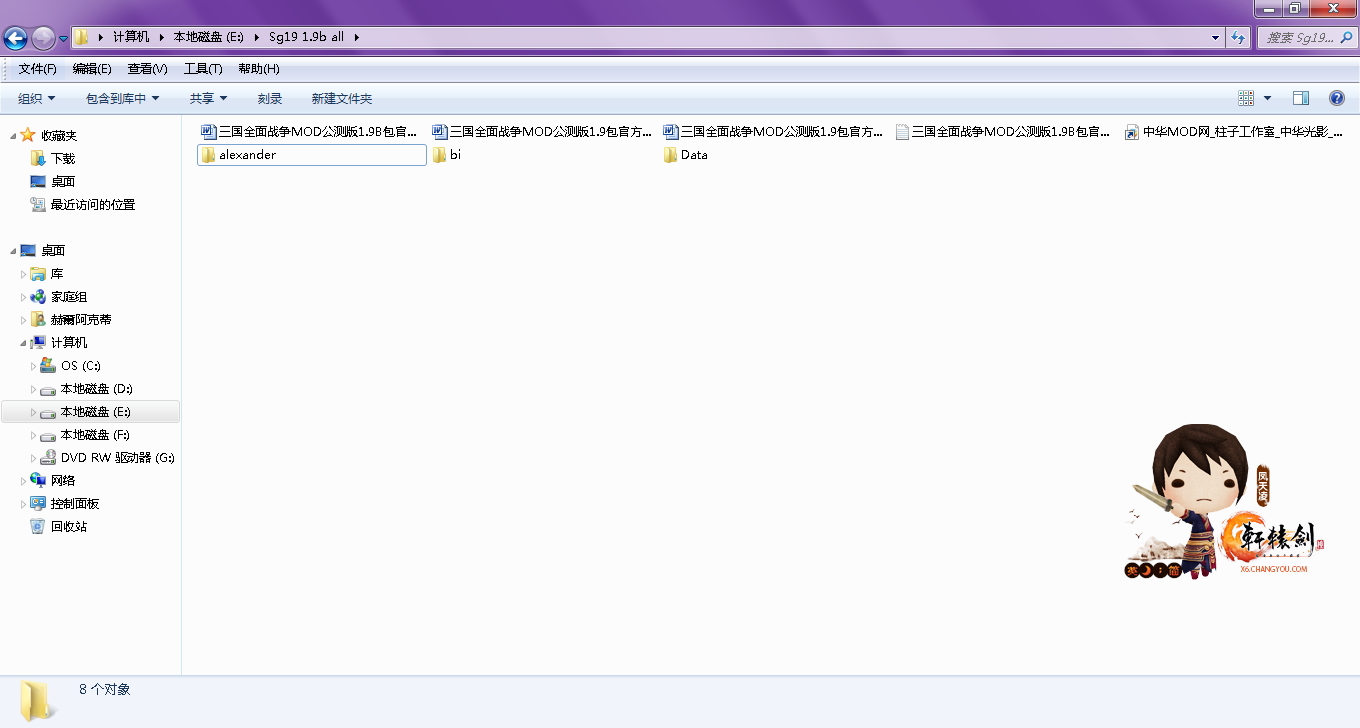The height and width of the screenshot is (728, 1360).
Task: Open the 工具(T) menu
Action: coord(202,69)
